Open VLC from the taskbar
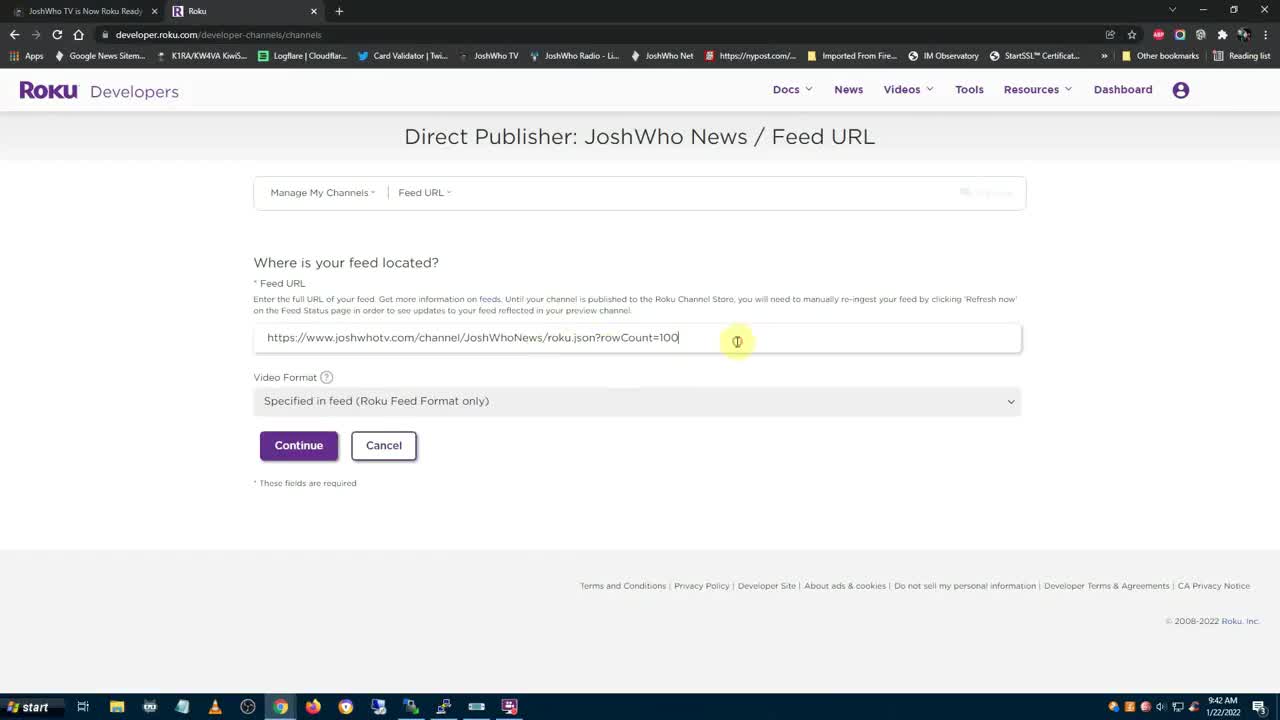The image size is (1280, 720). [215, 707]
